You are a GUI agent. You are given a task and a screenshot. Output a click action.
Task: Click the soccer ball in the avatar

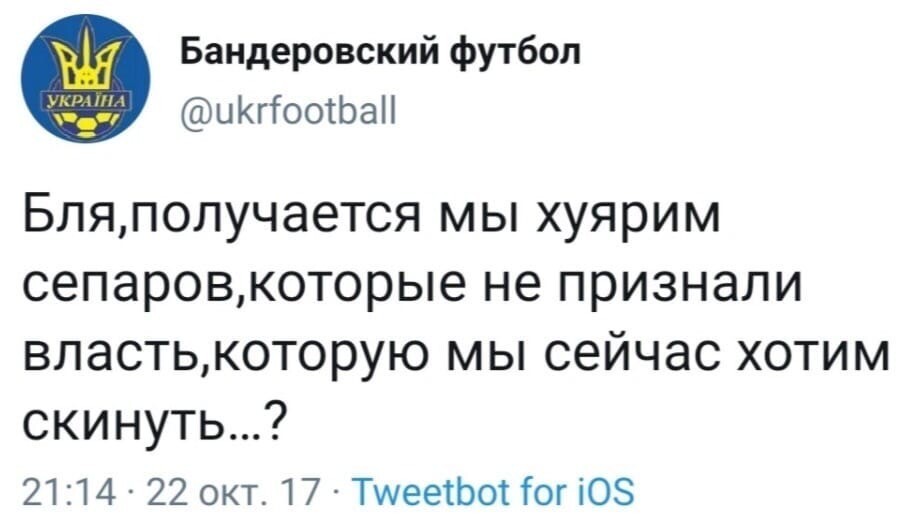click(x=86, y=125)
